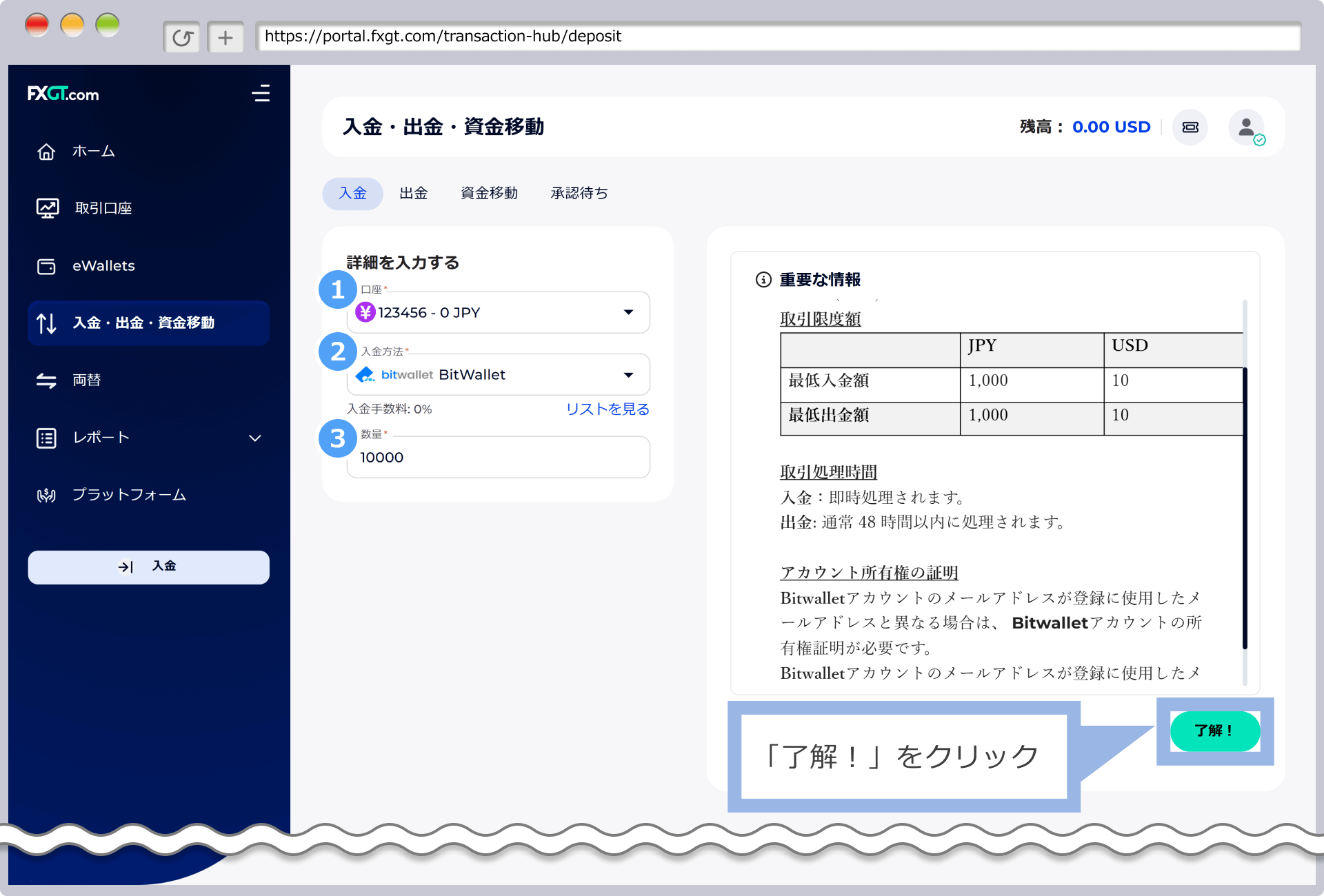Open 取引口座 in the sidebar
Screen dimensions: 1324x896
(x=103, y=208)
